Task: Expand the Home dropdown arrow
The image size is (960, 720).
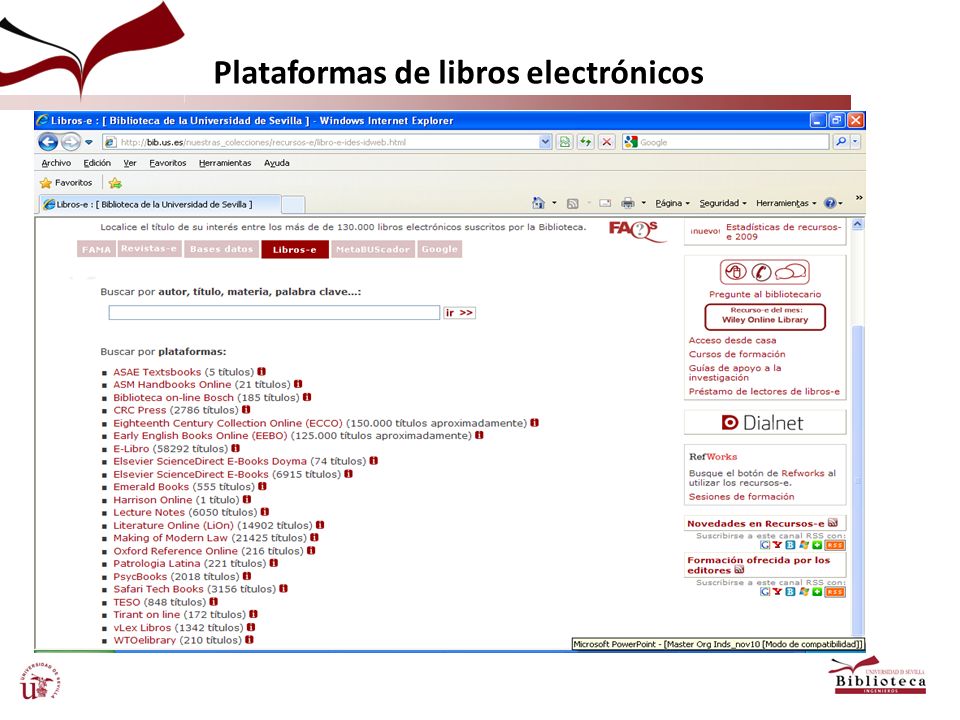Action: click(x=555, y=203)
